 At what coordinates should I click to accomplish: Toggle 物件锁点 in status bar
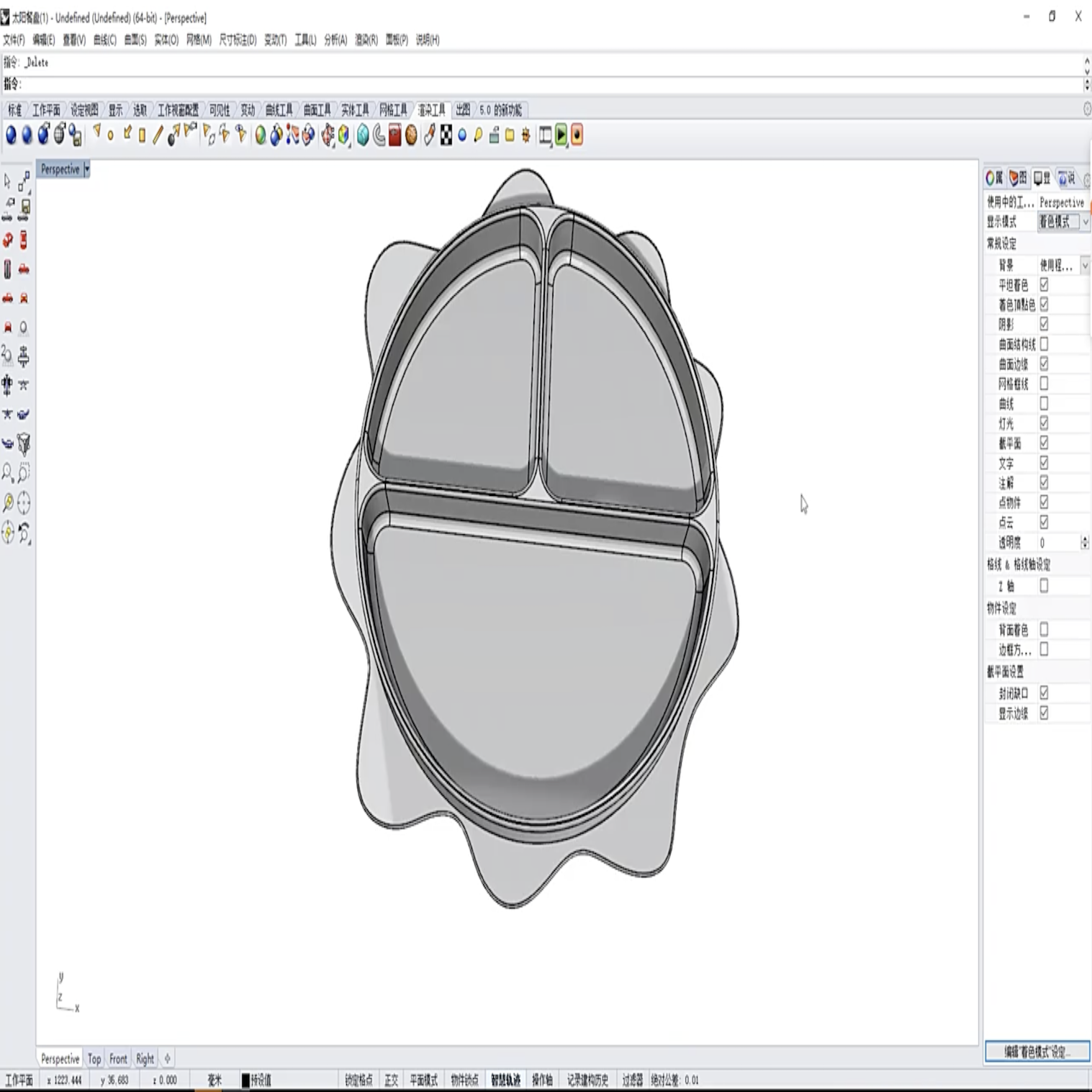pyautogui.click(x=464, y=1080)
